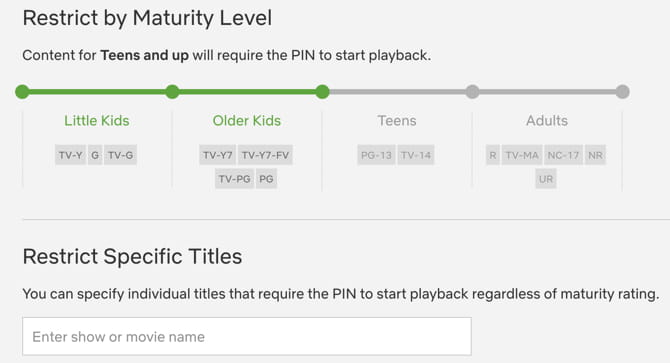Click the TV-G rating badge
670x363 pixels.
(120, 155)
